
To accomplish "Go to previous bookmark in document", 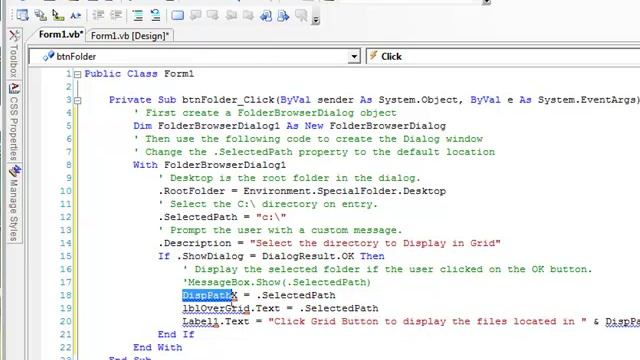I will (266, 16).
